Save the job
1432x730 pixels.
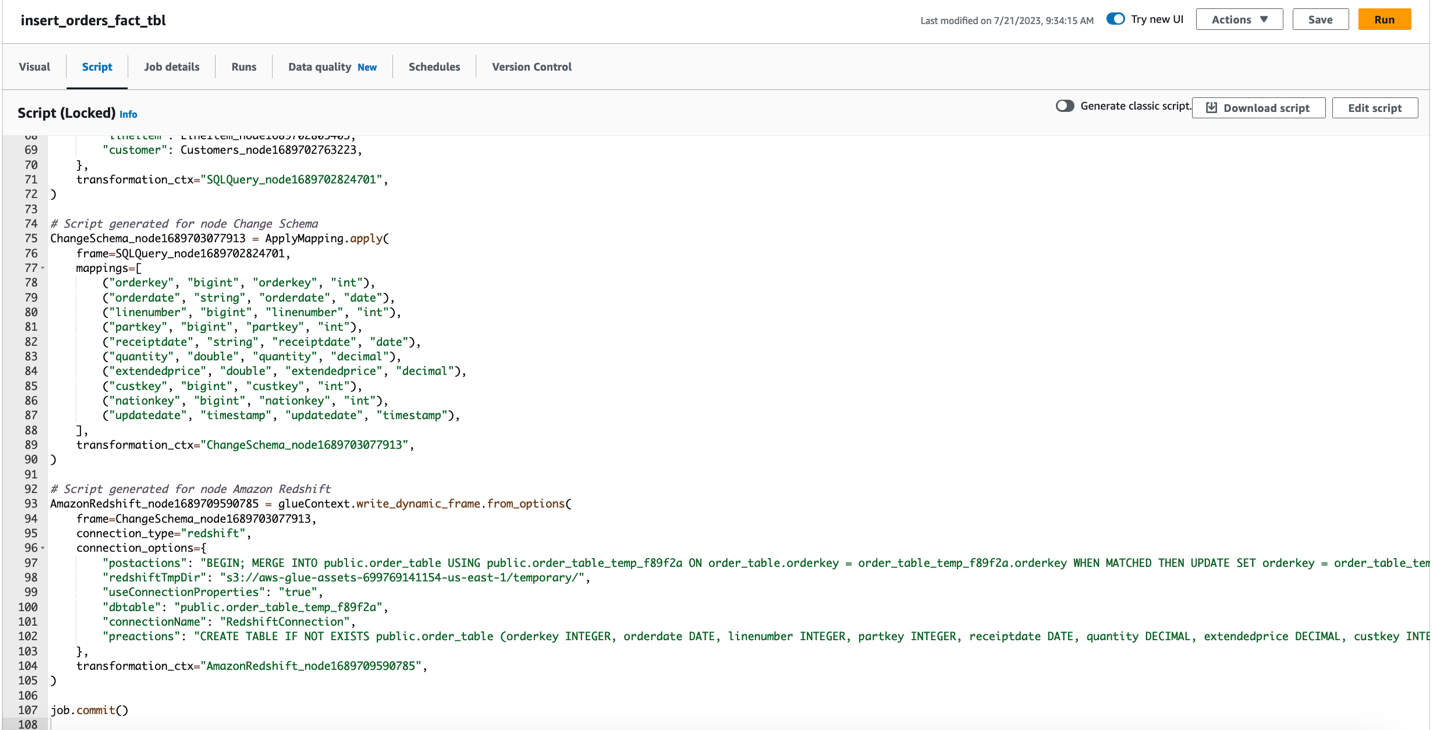click(x=1320, y=19)
